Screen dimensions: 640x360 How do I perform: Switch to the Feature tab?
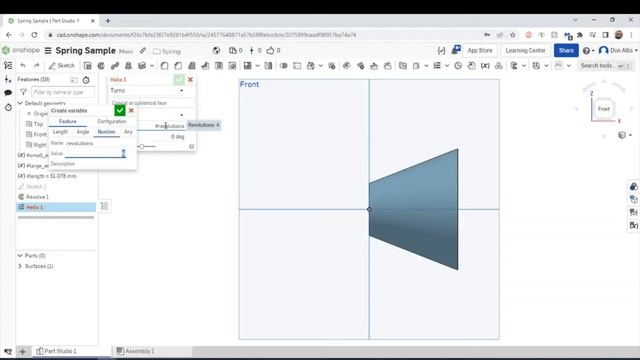[x=67, y=122]
